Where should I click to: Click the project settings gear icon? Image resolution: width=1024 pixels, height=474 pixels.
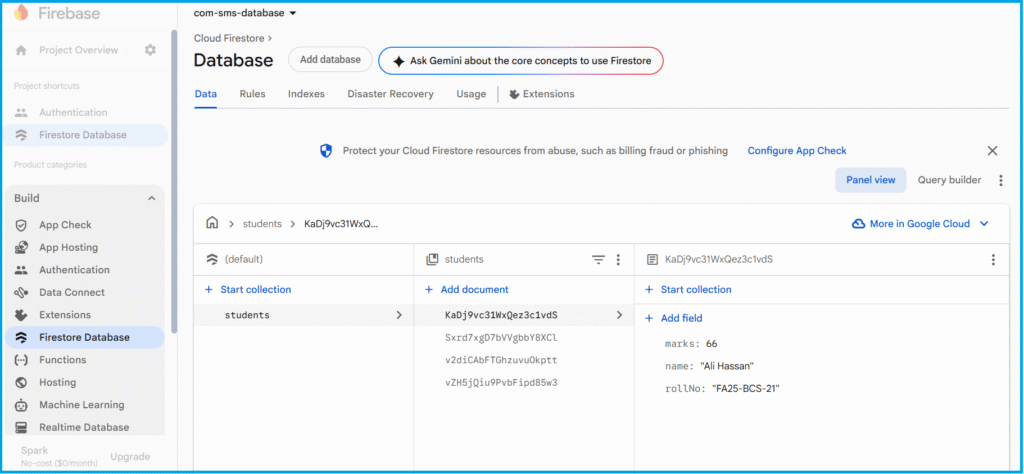(150, 50)
